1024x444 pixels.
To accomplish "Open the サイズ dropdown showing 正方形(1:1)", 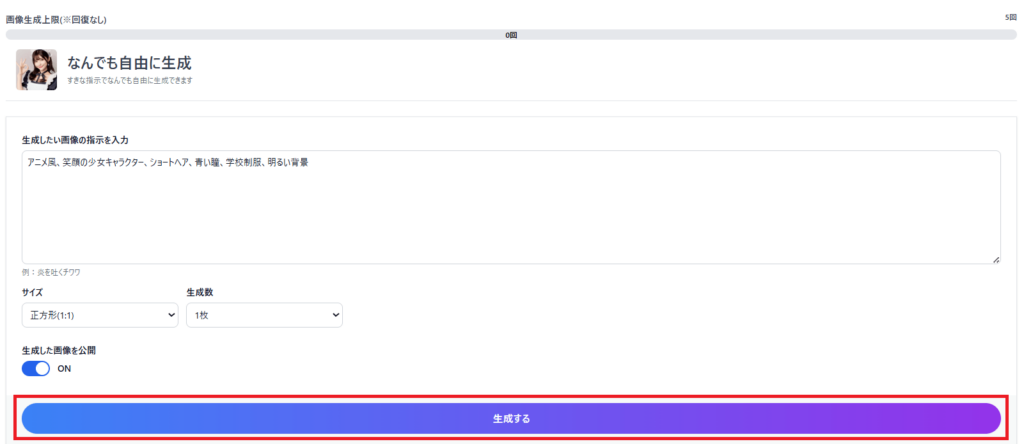I will (x=100, y=315).
